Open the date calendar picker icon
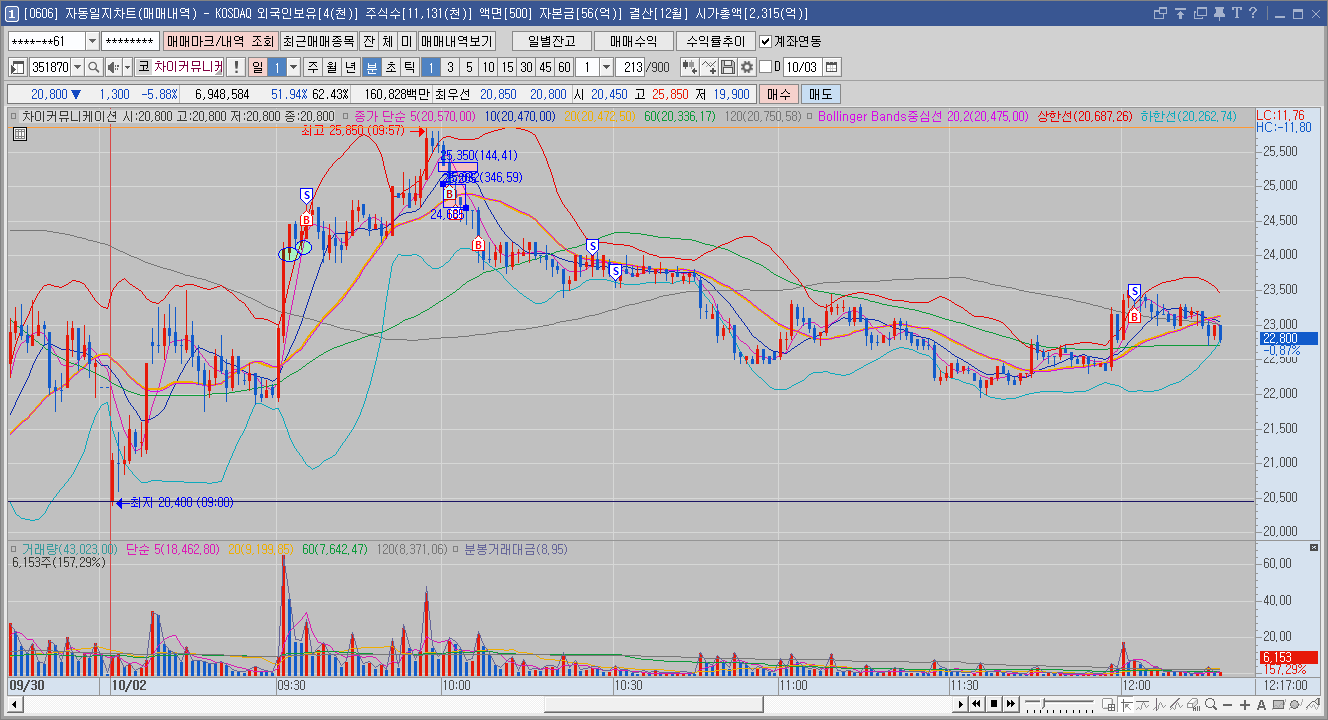The width and height of the screenshot is (1328, 720). point(831,67)
